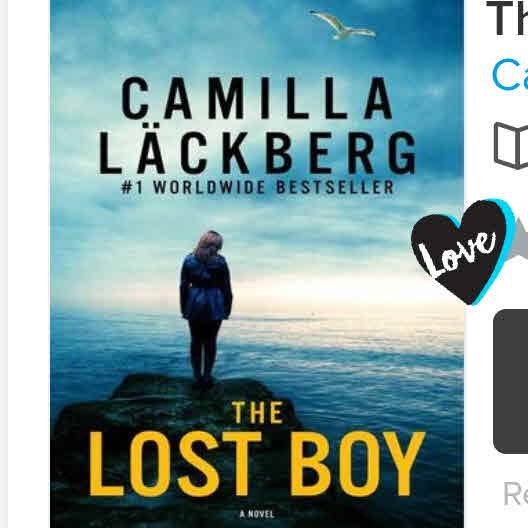This screenshot has width=528, height=528.
Task: Click the yellow LOST BOY title text
Action: click(257, 464)
